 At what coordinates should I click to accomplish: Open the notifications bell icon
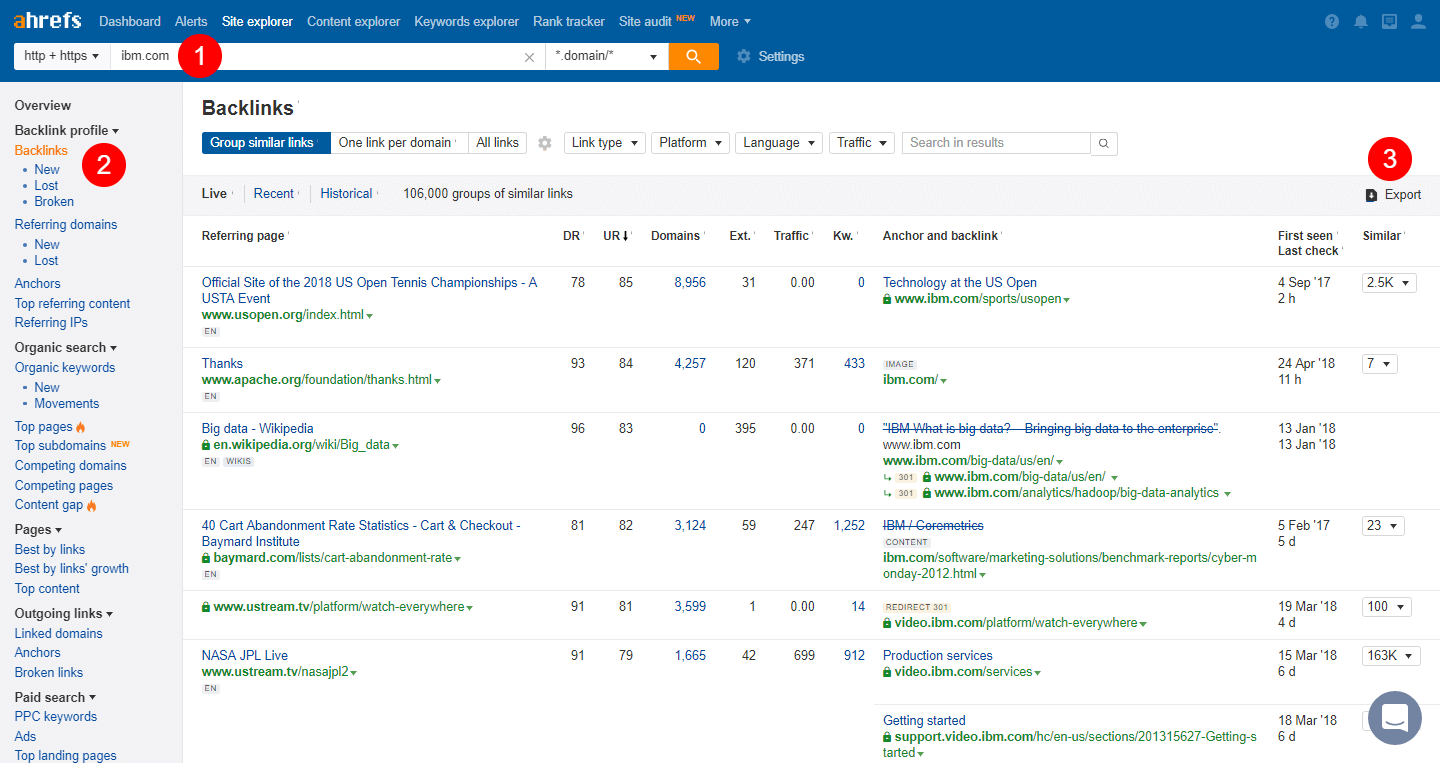click(x=1360, y=22)
